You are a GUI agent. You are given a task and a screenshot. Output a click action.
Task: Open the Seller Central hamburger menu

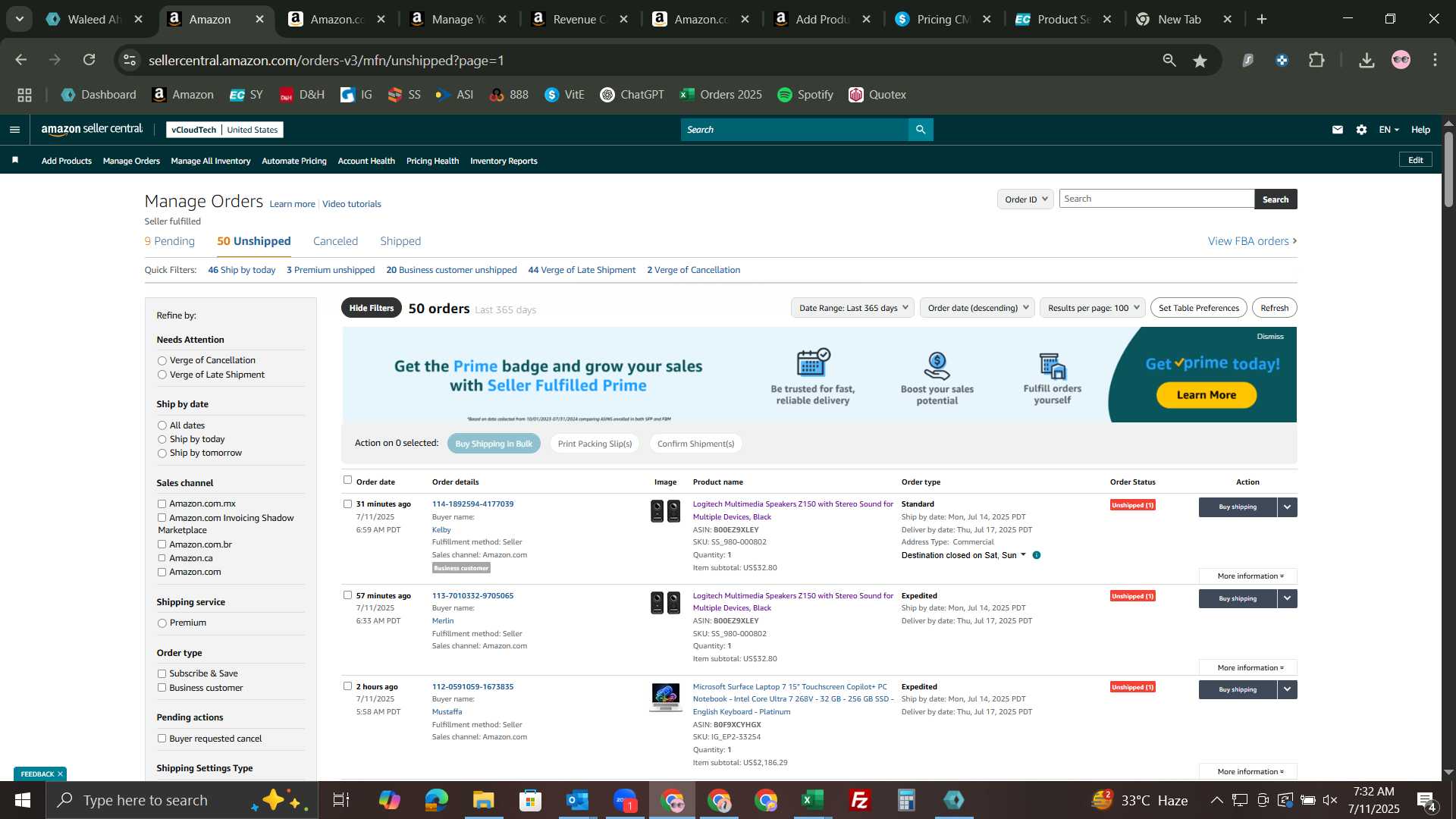14,130
